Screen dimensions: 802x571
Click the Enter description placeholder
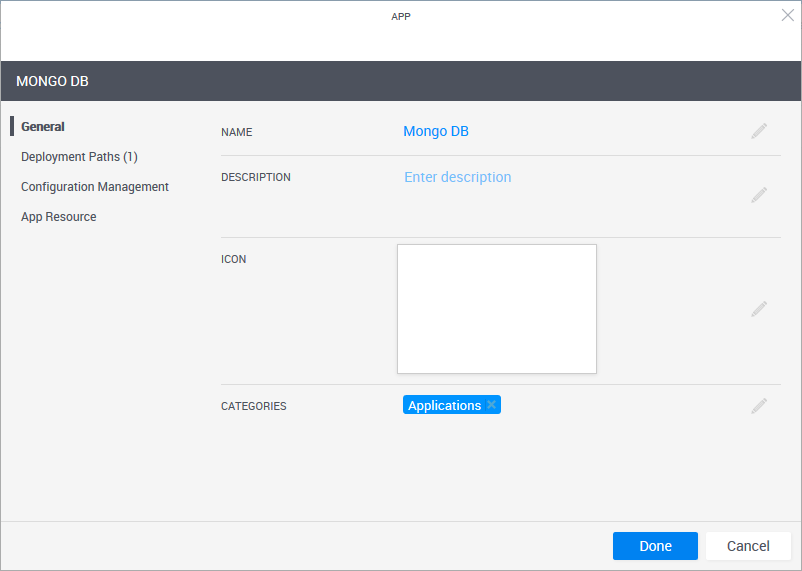tap(457, 177)
